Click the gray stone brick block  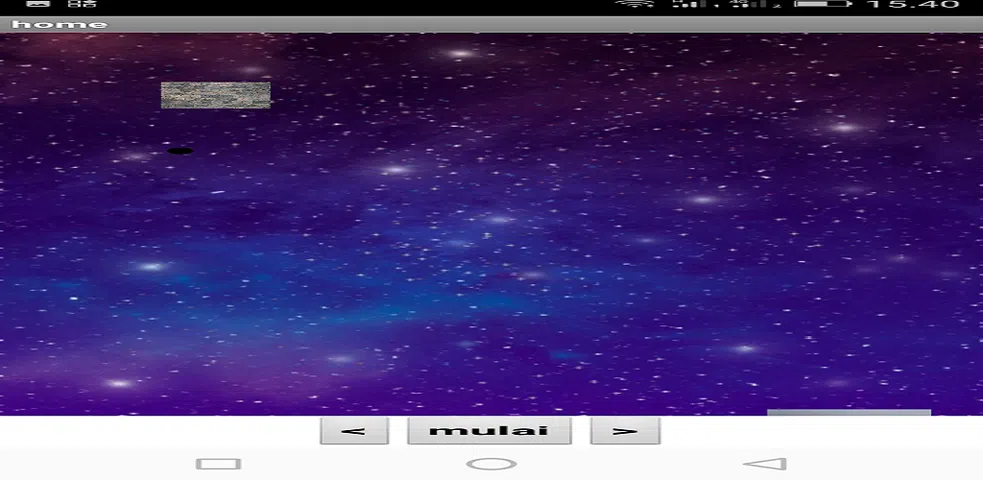[x=216, y=95]
